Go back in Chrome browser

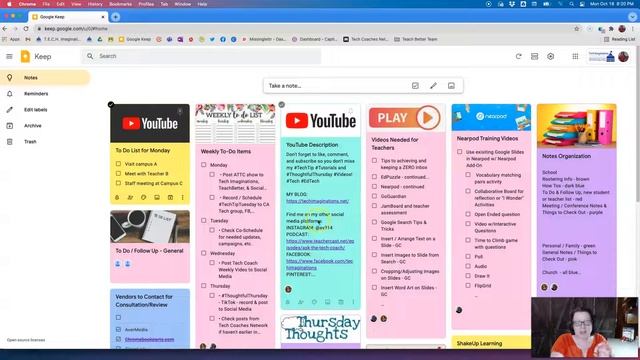pos(4,29)
